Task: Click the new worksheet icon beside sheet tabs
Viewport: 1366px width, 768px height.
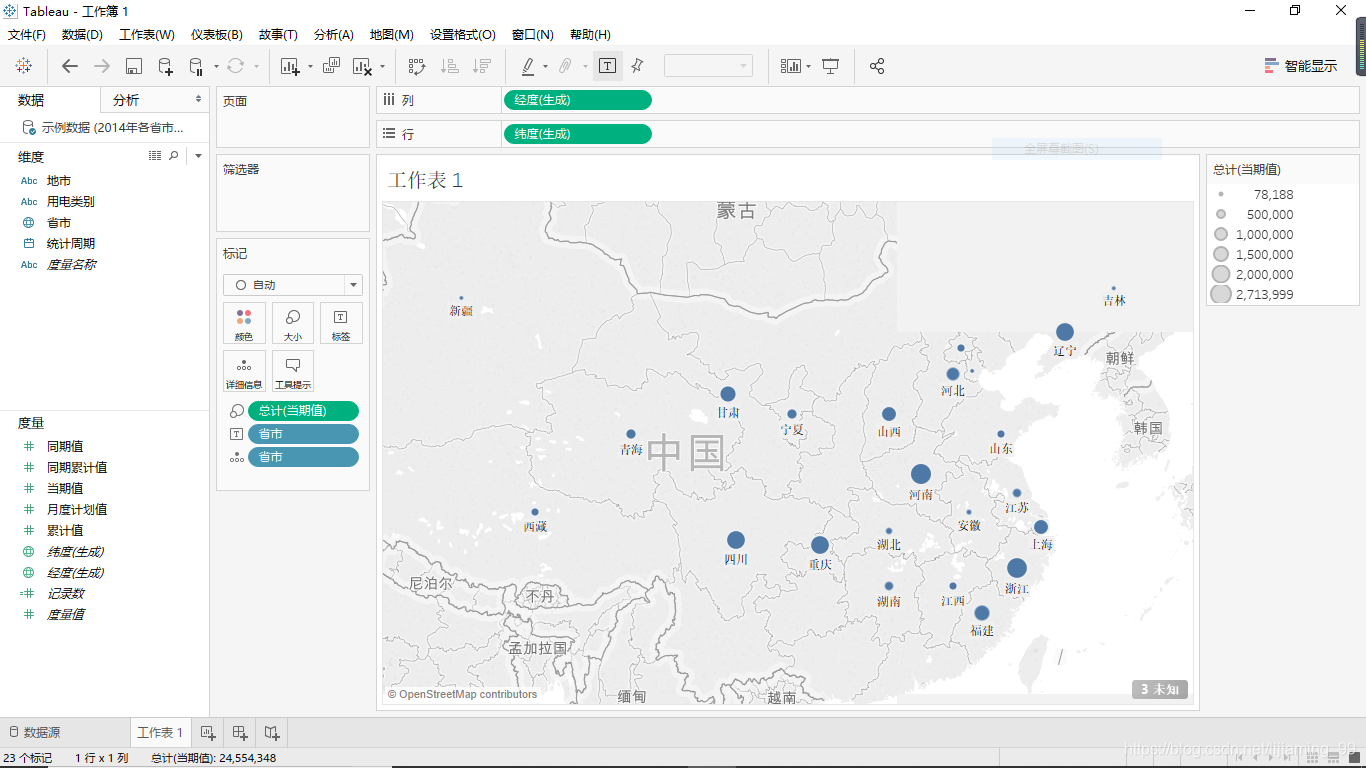Action: (208, 733)
